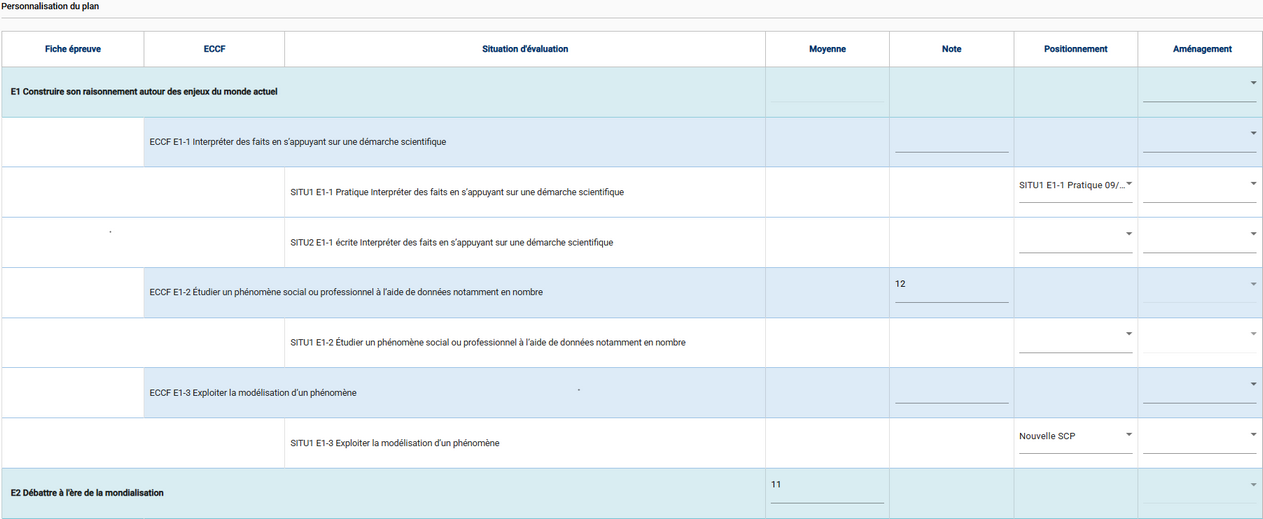The height and width of the screenshot is (519, 1263).
Task: Click Note field for ECCF E1-3
Action: (x=951, y=391)
